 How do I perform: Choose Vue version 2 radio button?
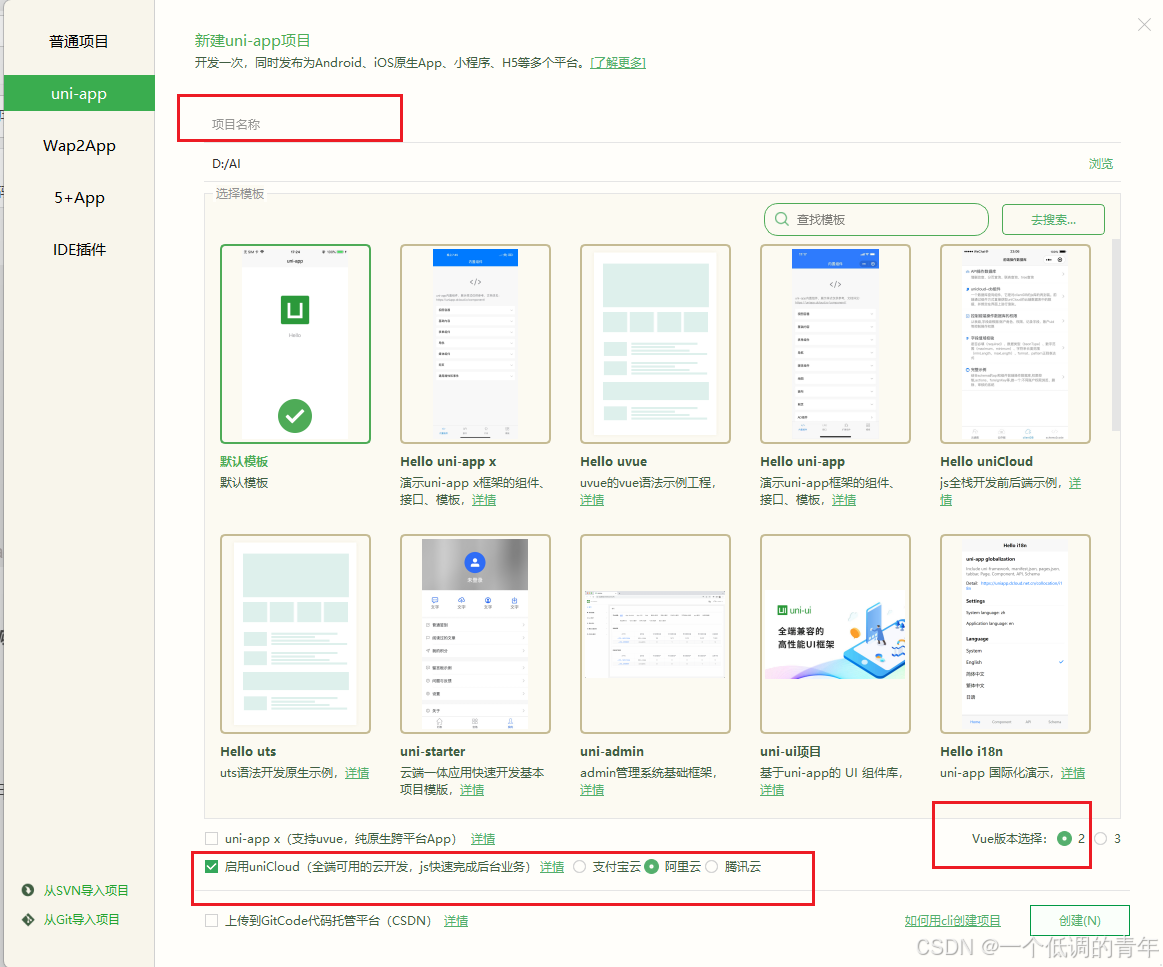tap(1064, 839)
